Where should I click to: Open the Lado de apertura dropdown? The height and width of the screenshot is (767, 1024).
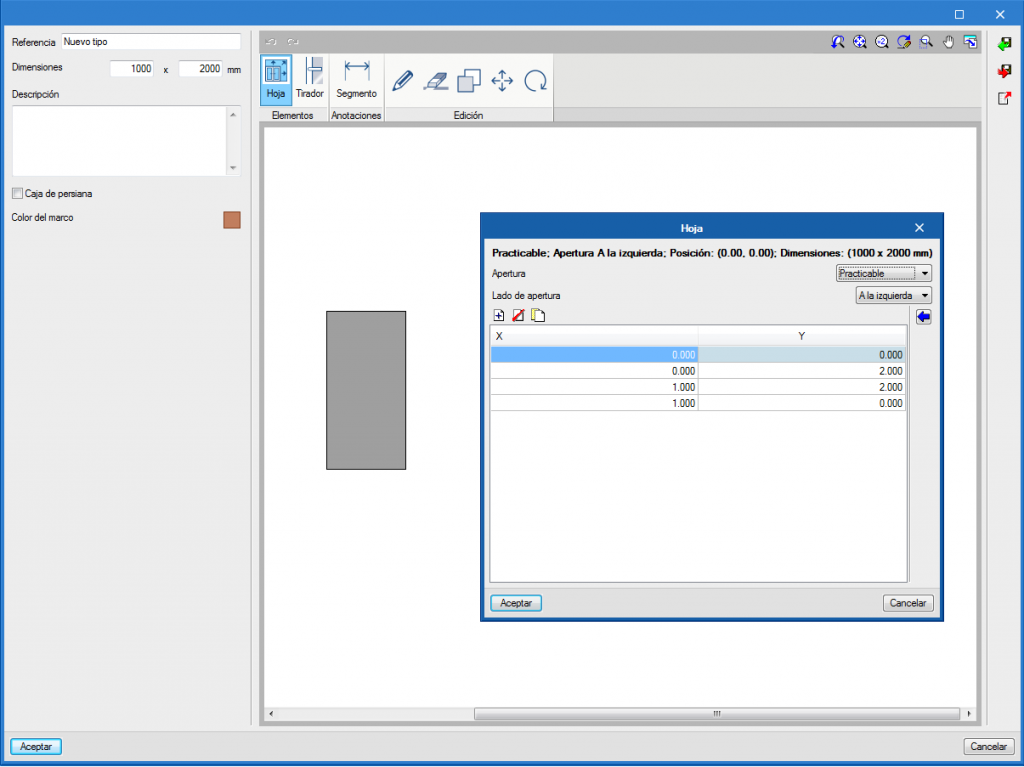point(893,296)
